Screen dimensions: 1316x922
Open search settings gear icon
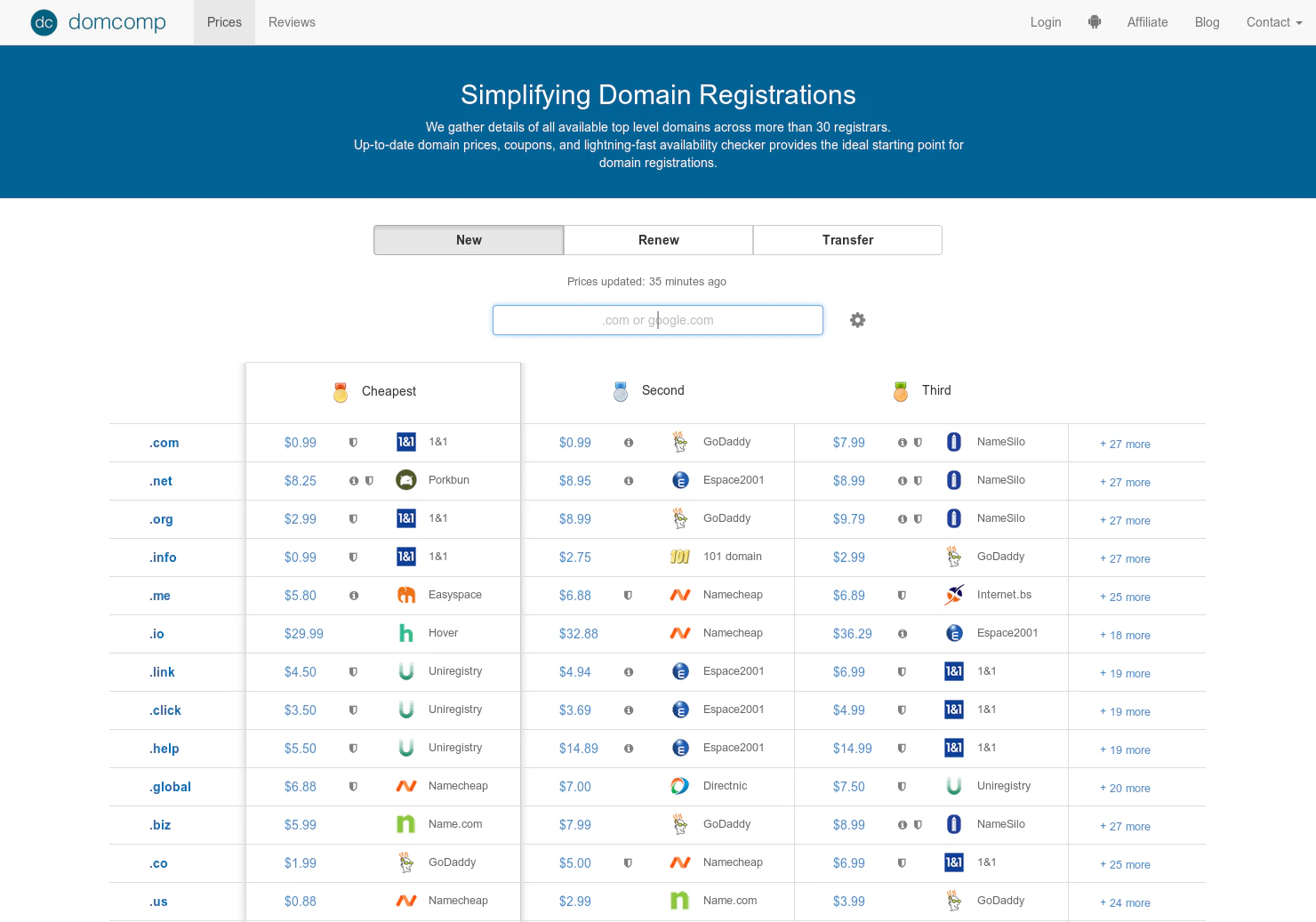point(857,320)
